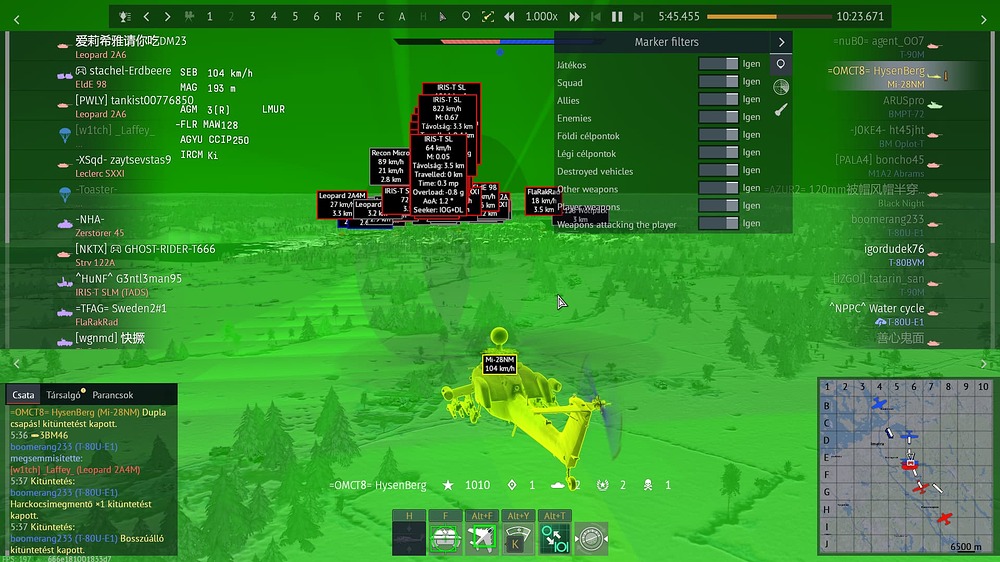Image resolution: width=1000 pixels, height=562 pixels.
Task: Open the replay leaderboard trophy icon
Action: (125, 17)
